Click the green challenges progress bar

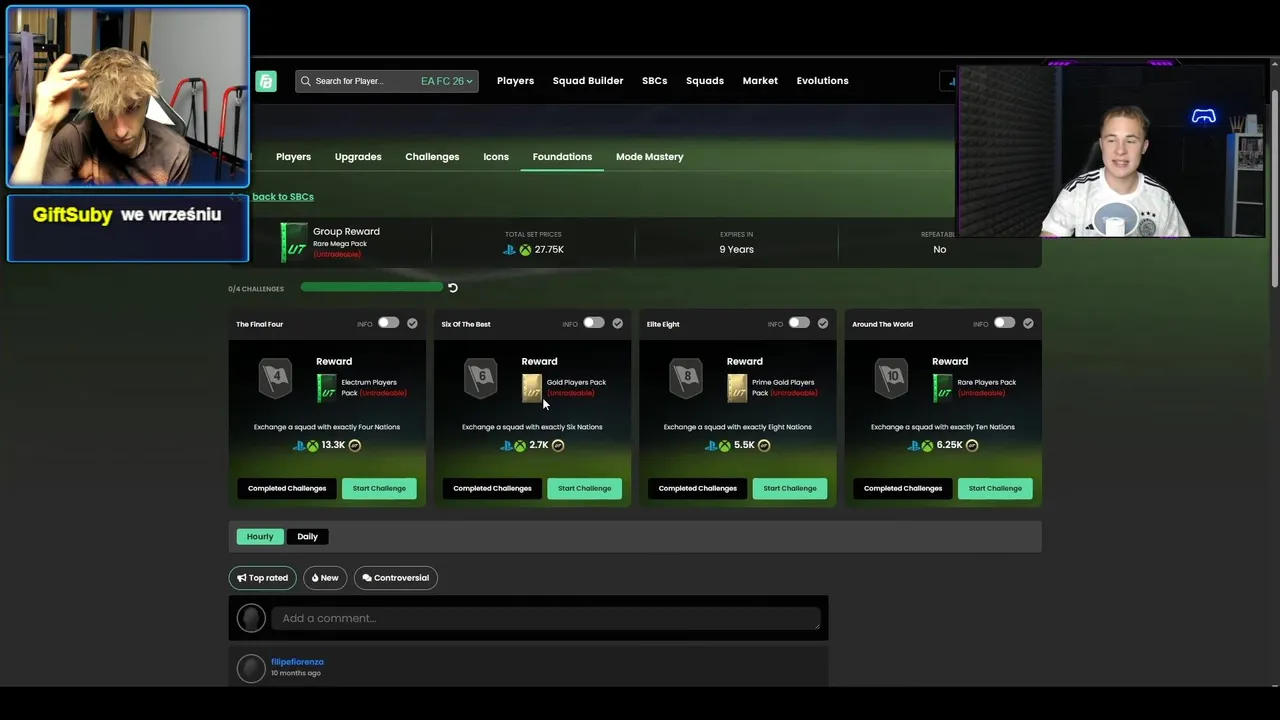tap(371, 288)
